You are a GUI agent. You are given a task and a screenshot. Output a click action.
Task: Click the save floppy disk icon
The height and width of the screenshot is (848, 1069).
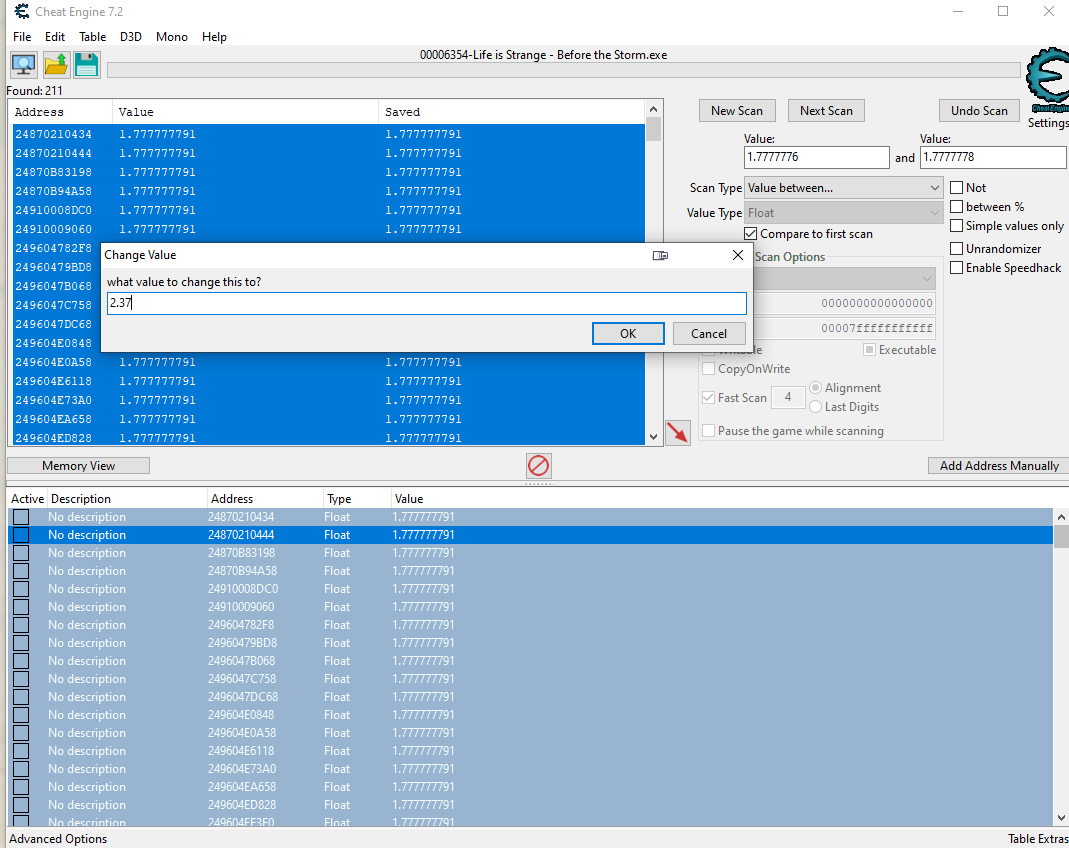[87, 65]
